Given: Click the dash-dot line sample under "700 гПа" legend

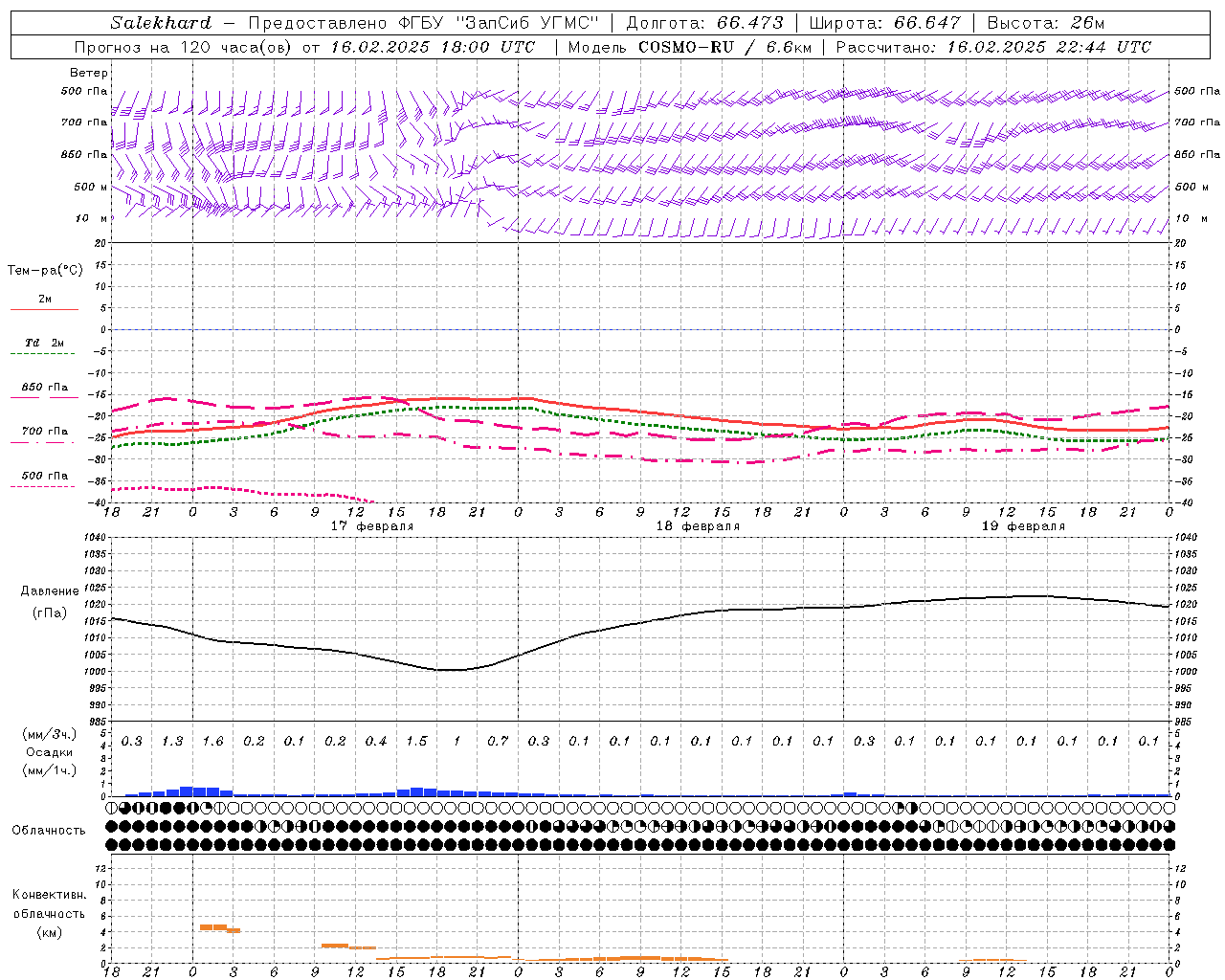Looking at the screenshot, I should [43, 442].
